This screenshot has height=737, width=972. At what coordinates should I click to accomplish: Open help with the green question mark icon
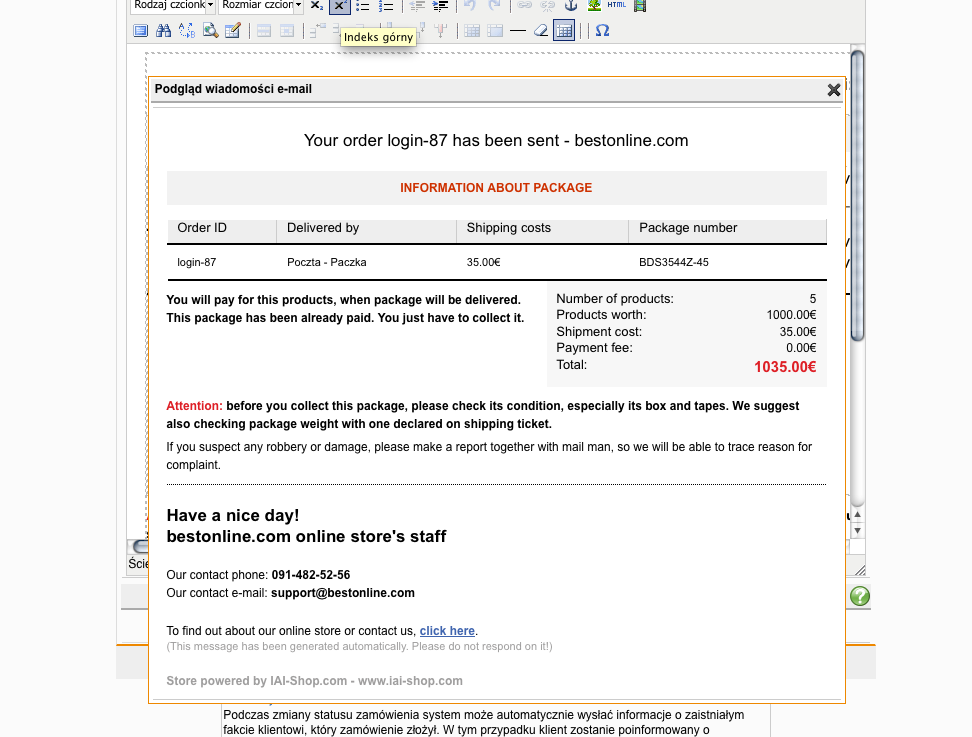(860, 596)
